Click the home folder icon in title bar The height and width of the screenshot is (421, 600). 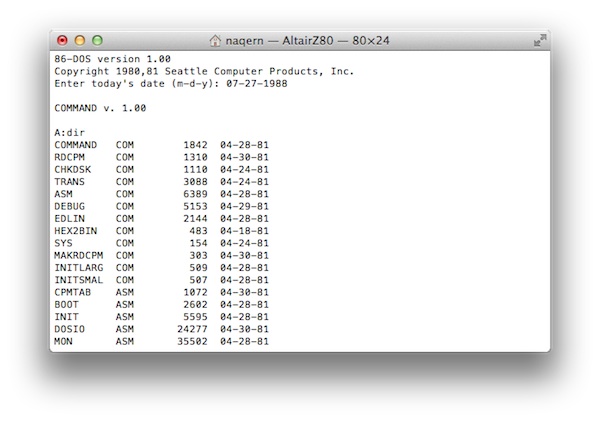tap(215, 41)
